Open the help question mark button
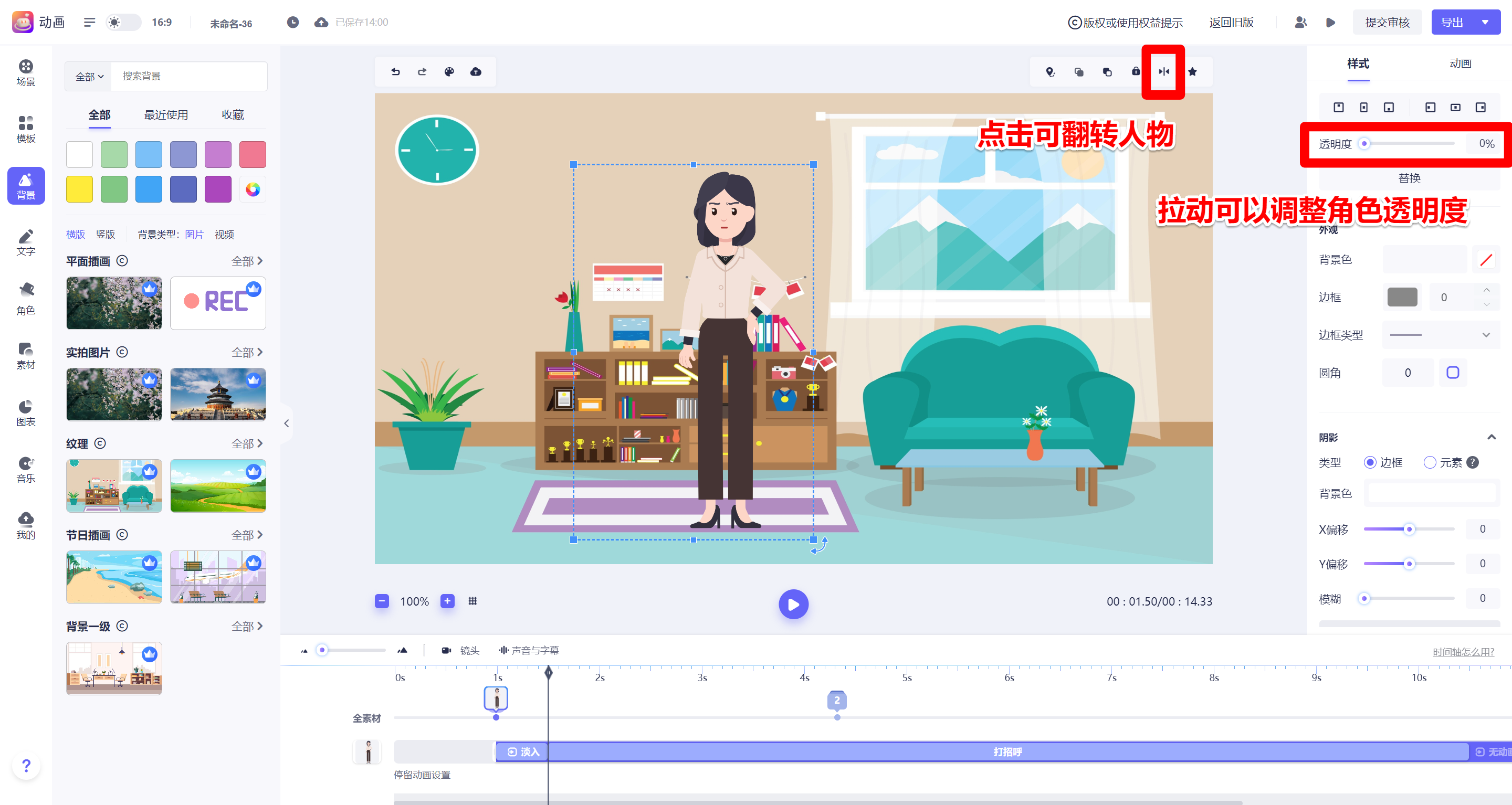This screenshot has width=1512, height=805. pos(26,766)
